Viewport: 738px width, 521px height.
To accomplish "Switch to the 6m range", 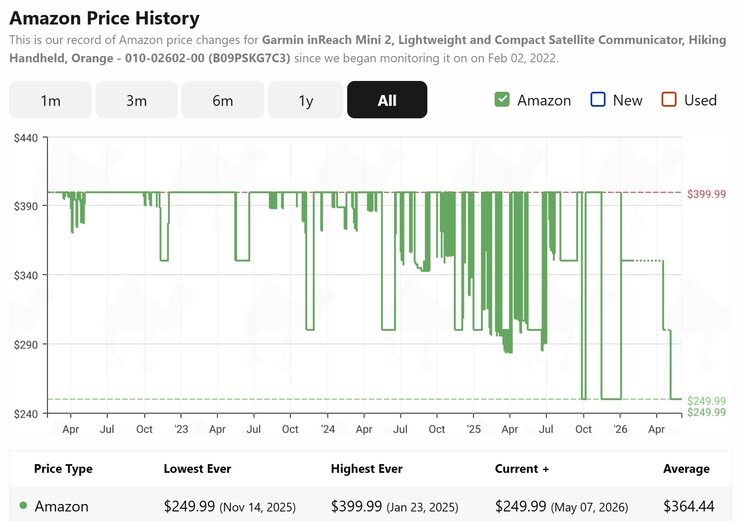I will click(x=223, y=100).
